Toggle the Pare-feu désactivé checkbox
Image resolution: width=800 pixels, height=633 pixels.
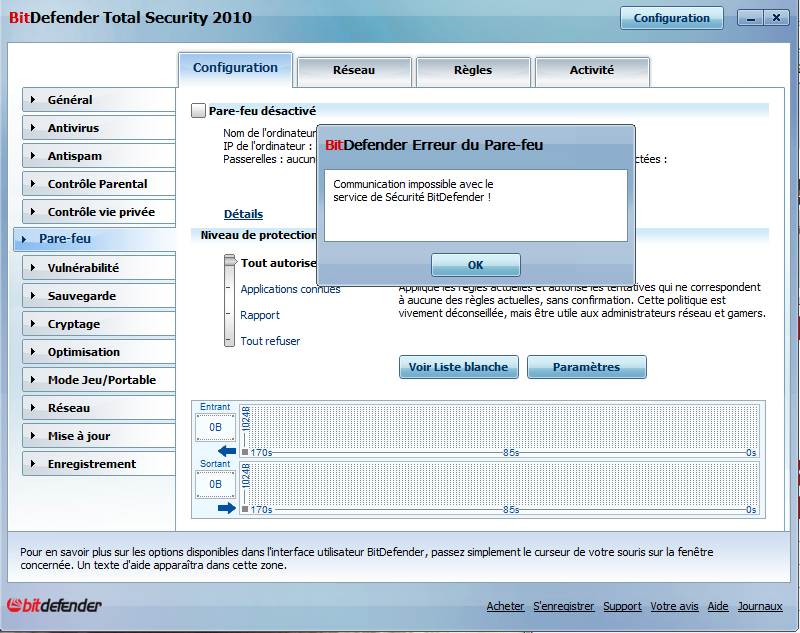[198, 110]
